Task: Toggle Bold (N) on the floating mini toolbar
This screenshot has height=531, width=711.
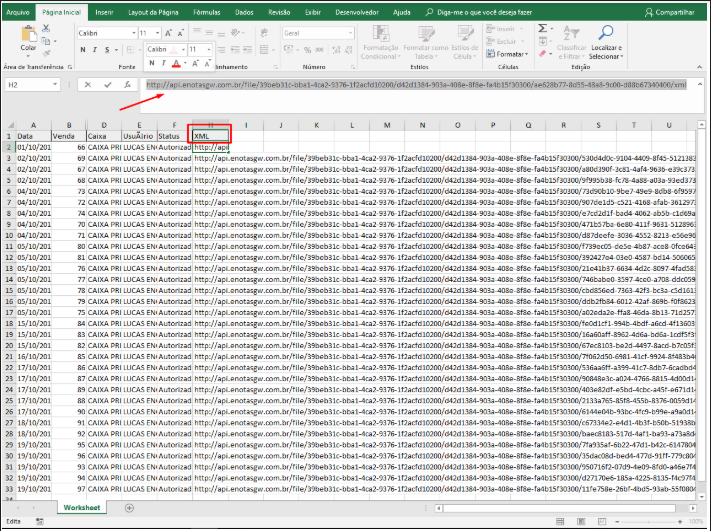Action: (x=152, y=63)
